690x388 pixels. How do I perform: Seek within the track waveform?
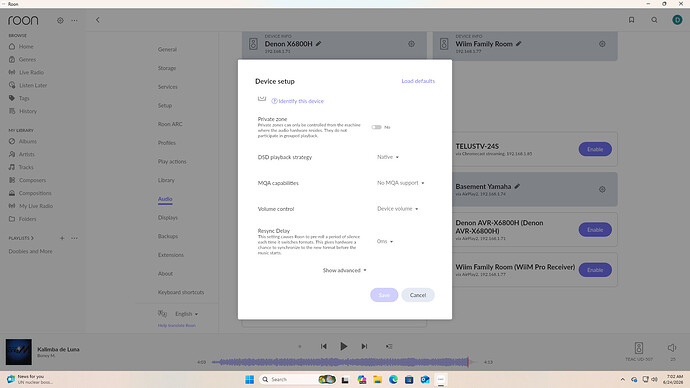point(344,362)
